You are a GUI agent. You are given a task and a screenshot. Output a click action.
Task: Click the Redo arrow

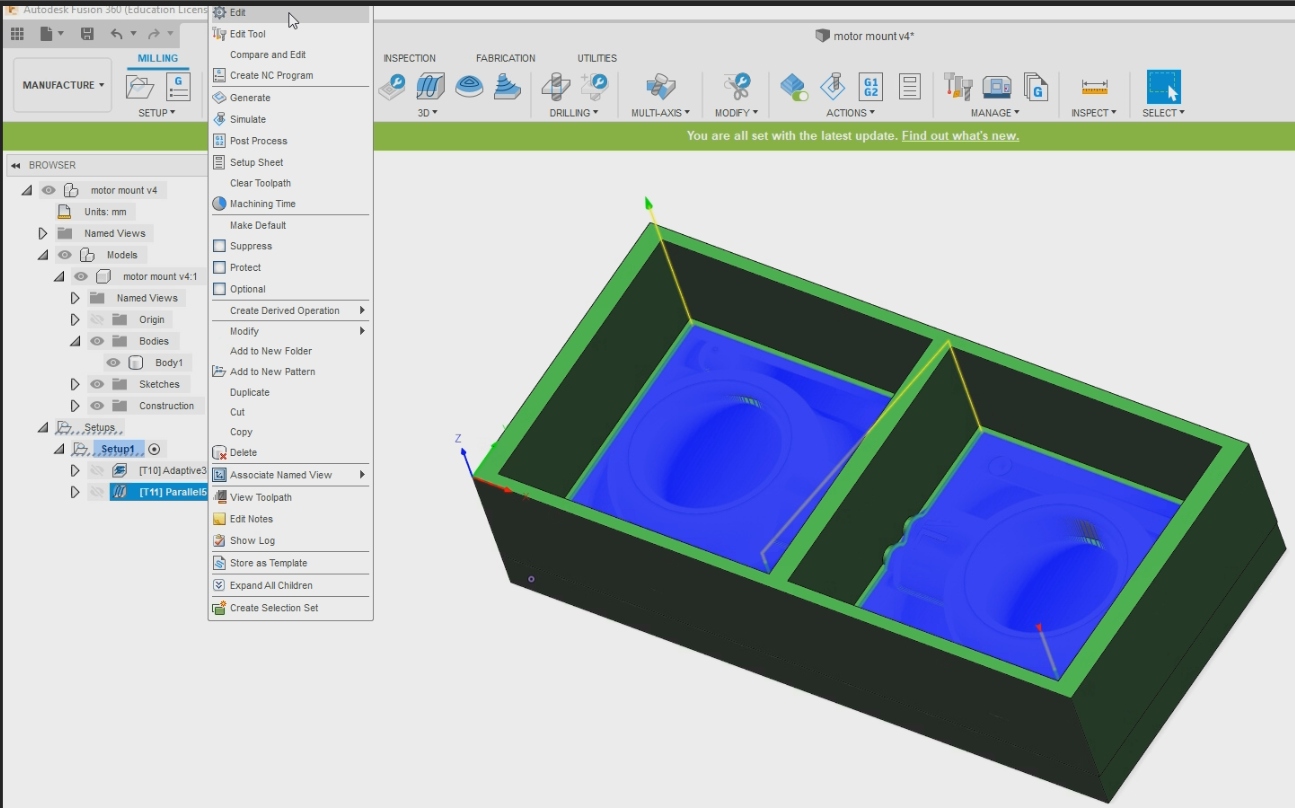tap(153, 34)
